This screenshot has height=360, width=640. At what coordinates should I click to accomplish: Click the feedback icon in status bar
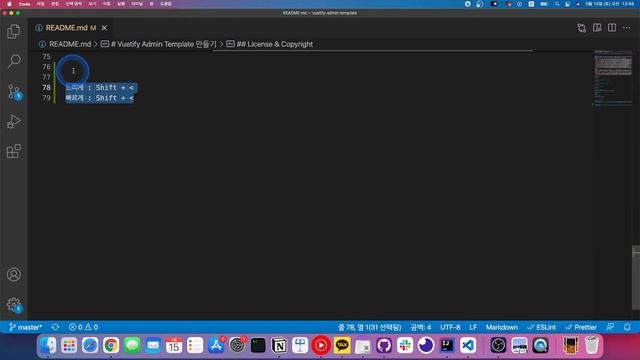tap(610, 327)
